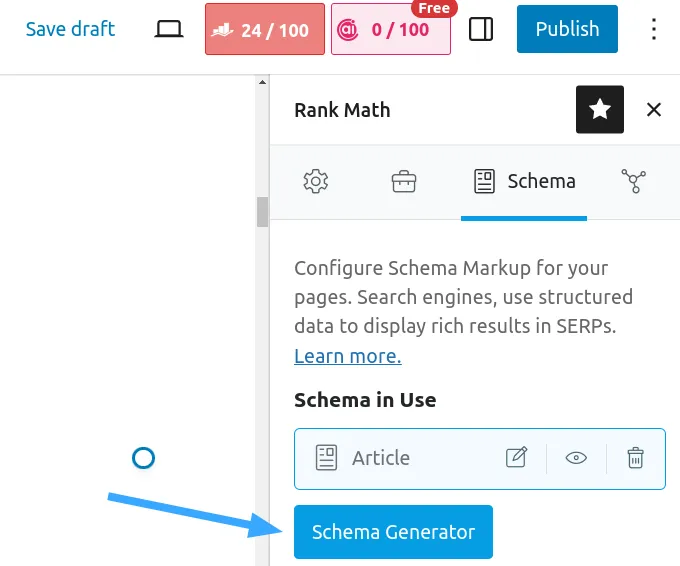Click the Schema Generator button
680x566 pixels.
click(393, 532)
